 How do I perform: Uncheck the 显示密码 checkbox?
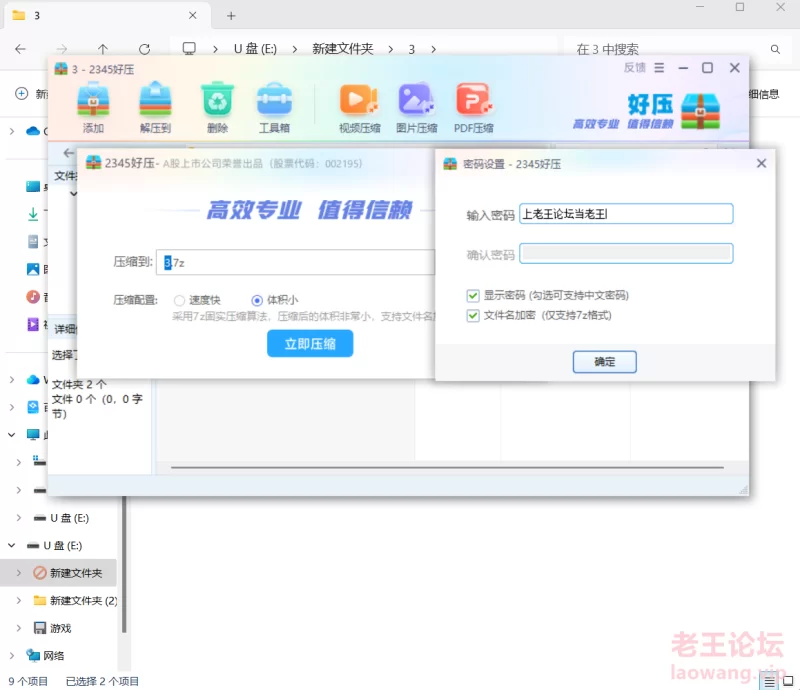(473, 295)
